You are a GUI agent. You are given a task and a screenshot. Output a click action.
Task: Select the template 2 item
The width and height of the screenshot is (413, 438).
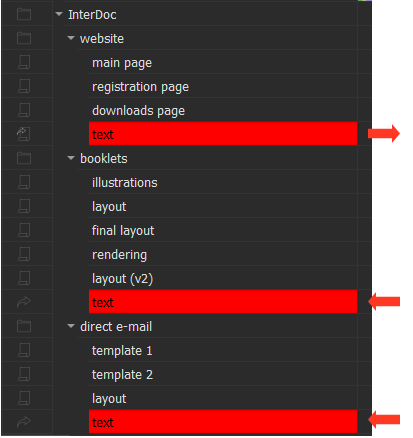click(x=223, y=374)
